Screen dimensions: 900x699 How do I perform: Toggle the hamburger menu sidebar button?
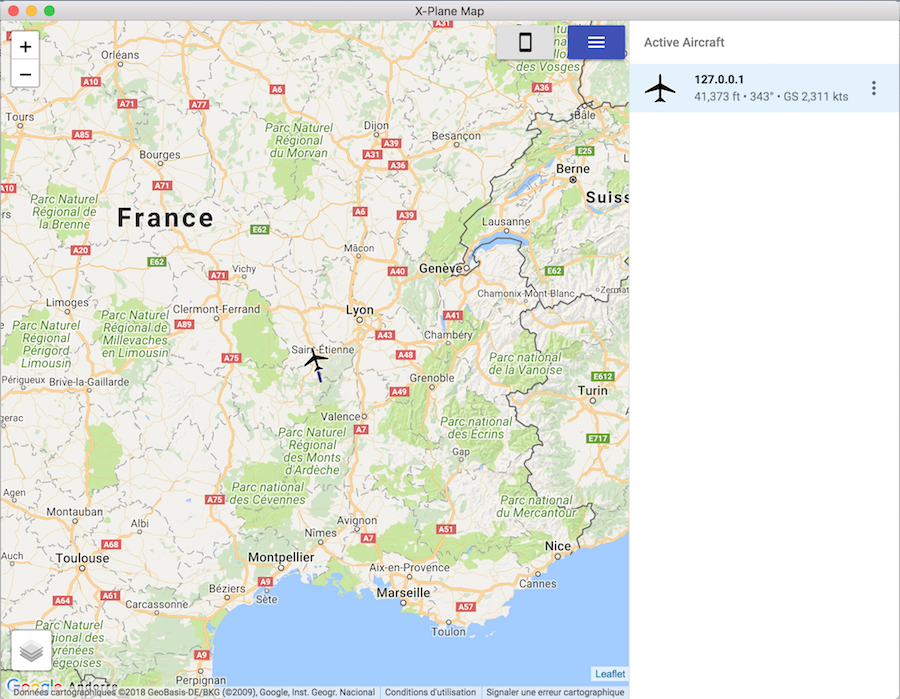(596, 42)
